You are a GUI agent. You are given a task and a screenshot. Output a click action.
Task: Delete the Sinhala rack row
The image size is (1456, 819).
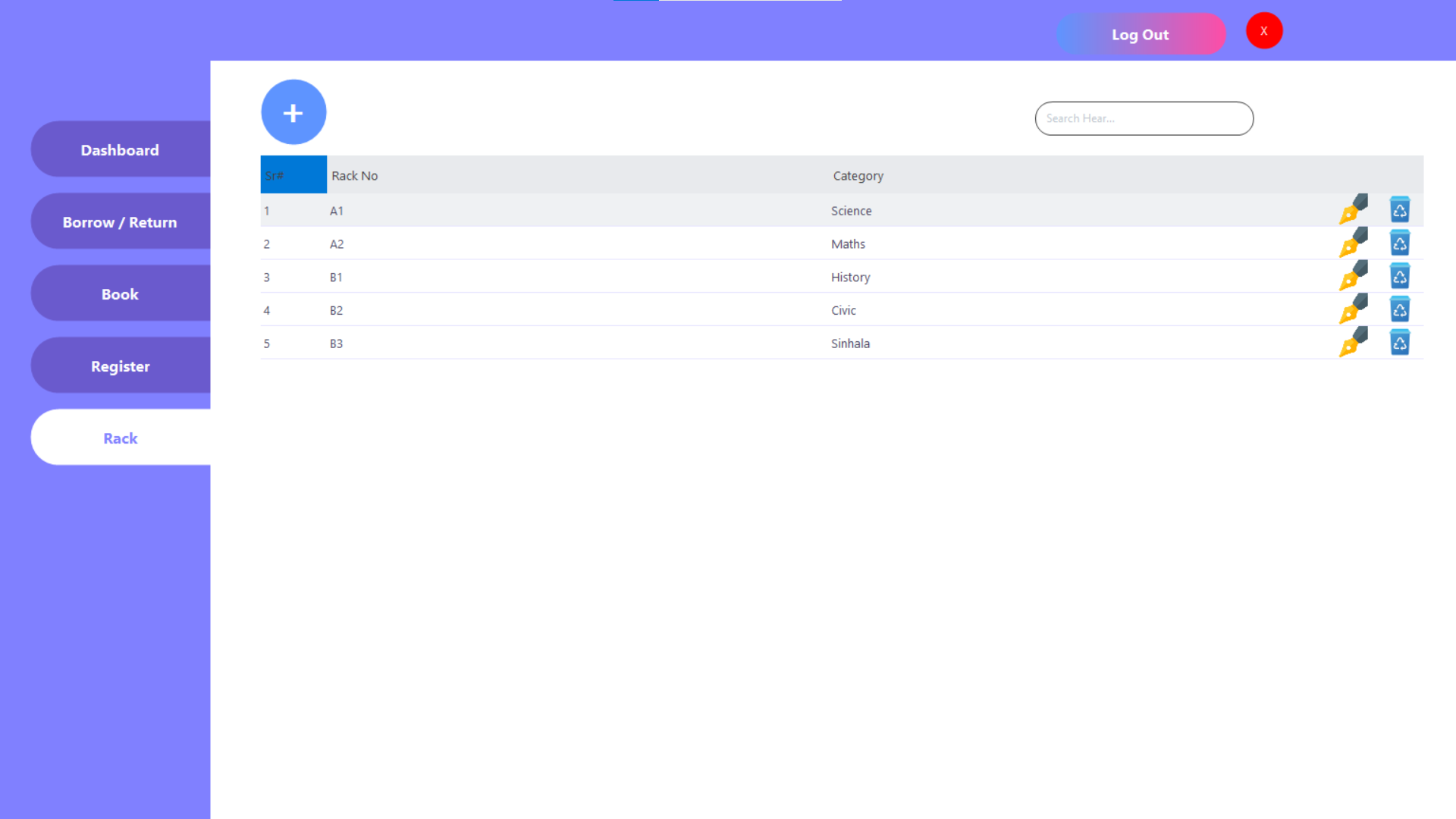tap(1399, 343)
